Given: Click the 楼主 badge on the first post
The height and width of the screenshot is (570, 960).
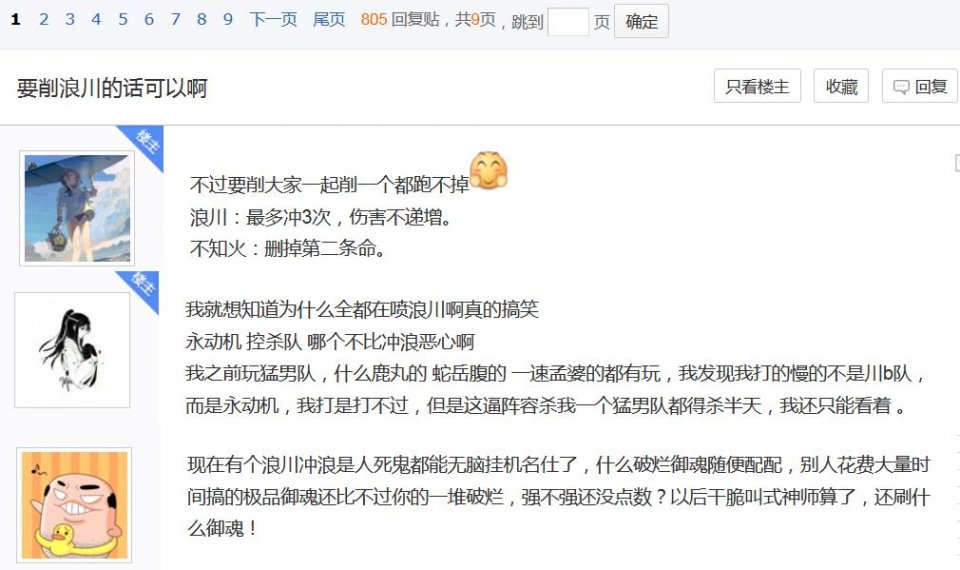Looking at the screenshot, I should coord(146,144).
